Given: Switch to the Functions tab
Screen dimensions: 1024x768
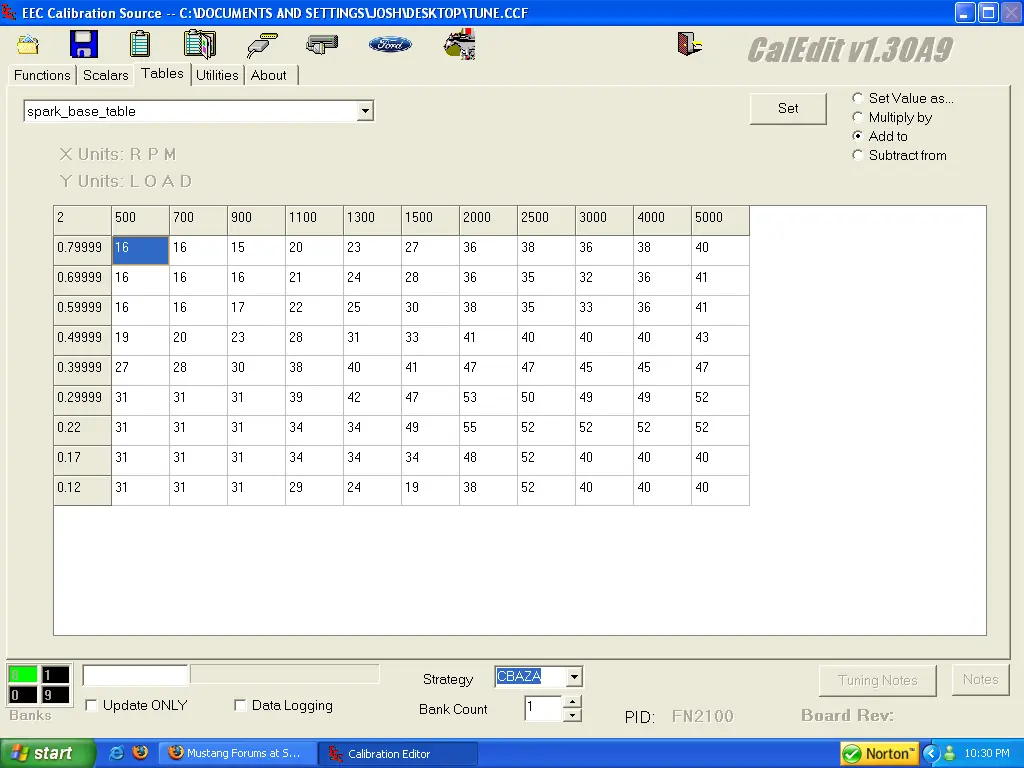Looking at the screenshot, I should 42,75.
